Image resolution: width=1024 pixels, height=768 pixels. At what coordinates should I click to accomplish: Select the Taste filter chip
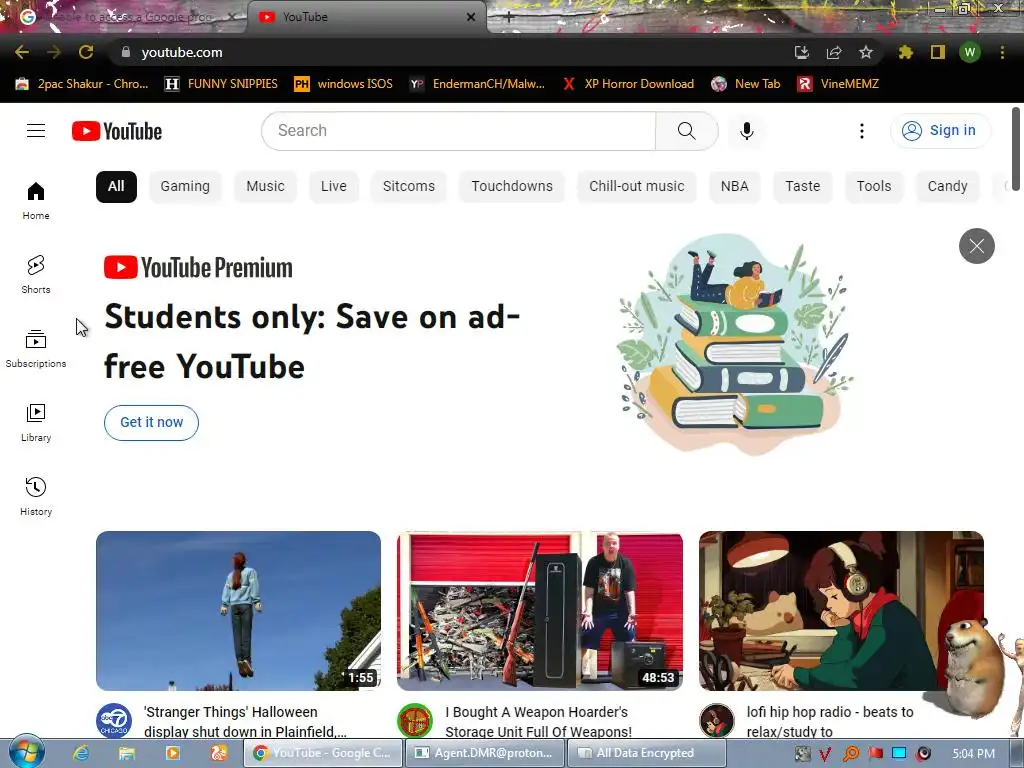(x=803, y=186)
